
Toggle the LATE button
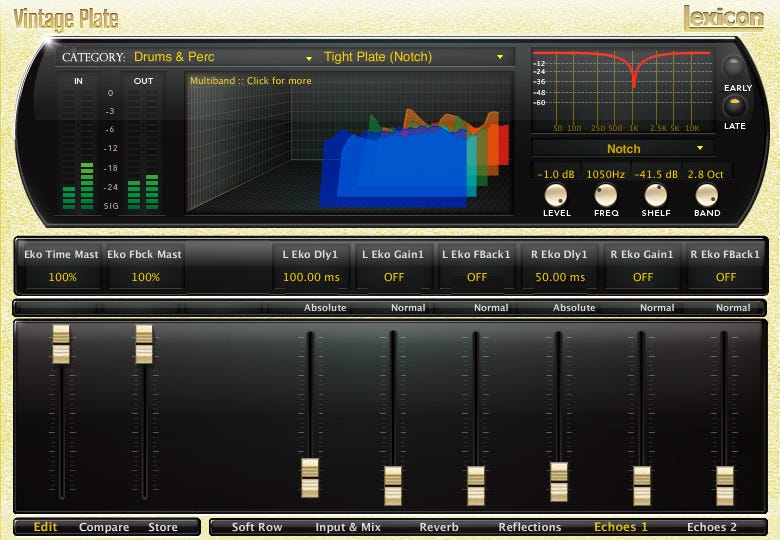[x=735, y=106]
